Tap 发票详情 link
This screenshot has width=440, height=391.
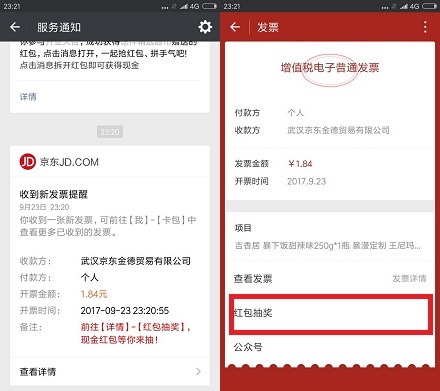click(409, 278)
